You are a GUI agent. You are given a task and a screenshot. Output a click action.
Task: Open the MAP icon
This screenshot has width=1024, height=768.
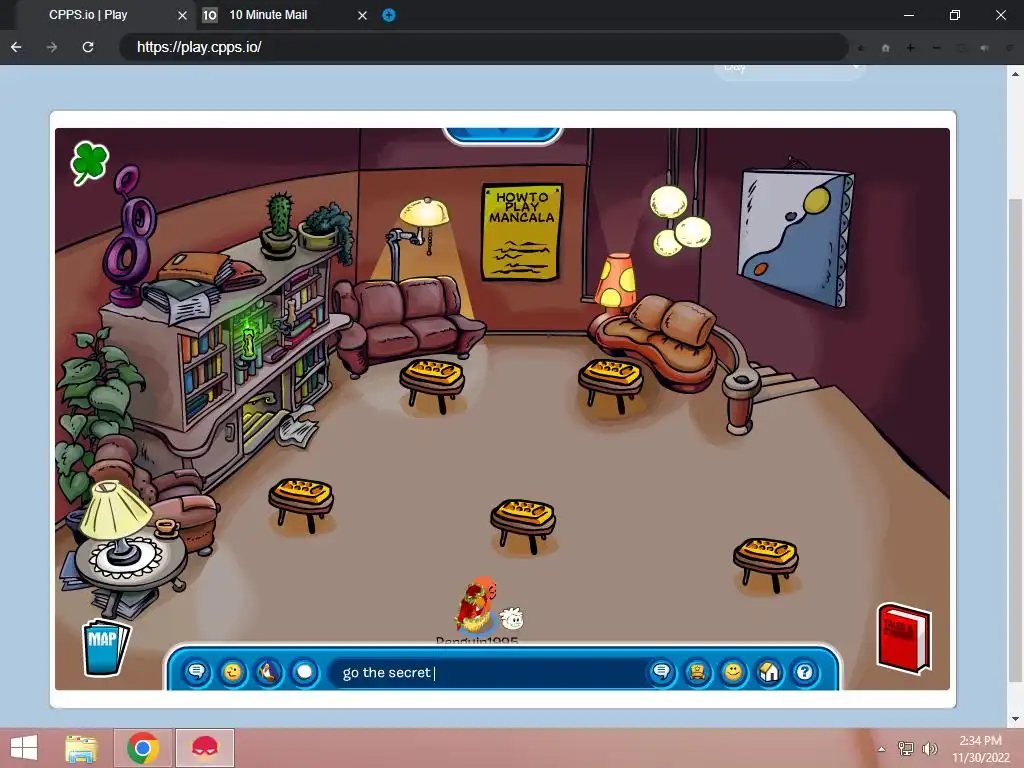coord(105,647)
